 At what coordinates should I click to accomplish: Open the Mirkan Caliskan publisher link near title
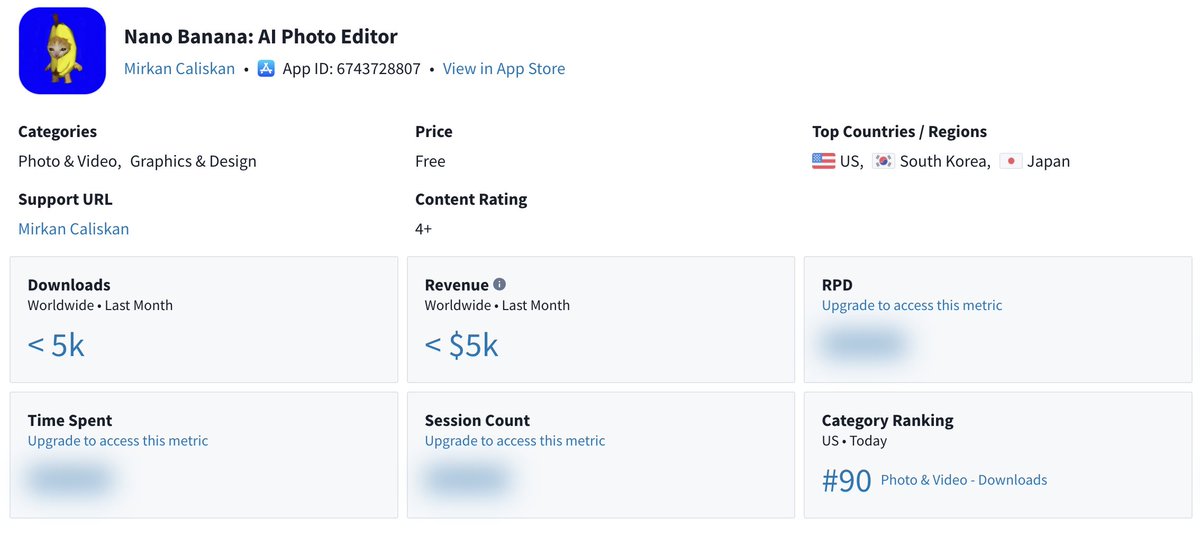click(x=179, y=69)
